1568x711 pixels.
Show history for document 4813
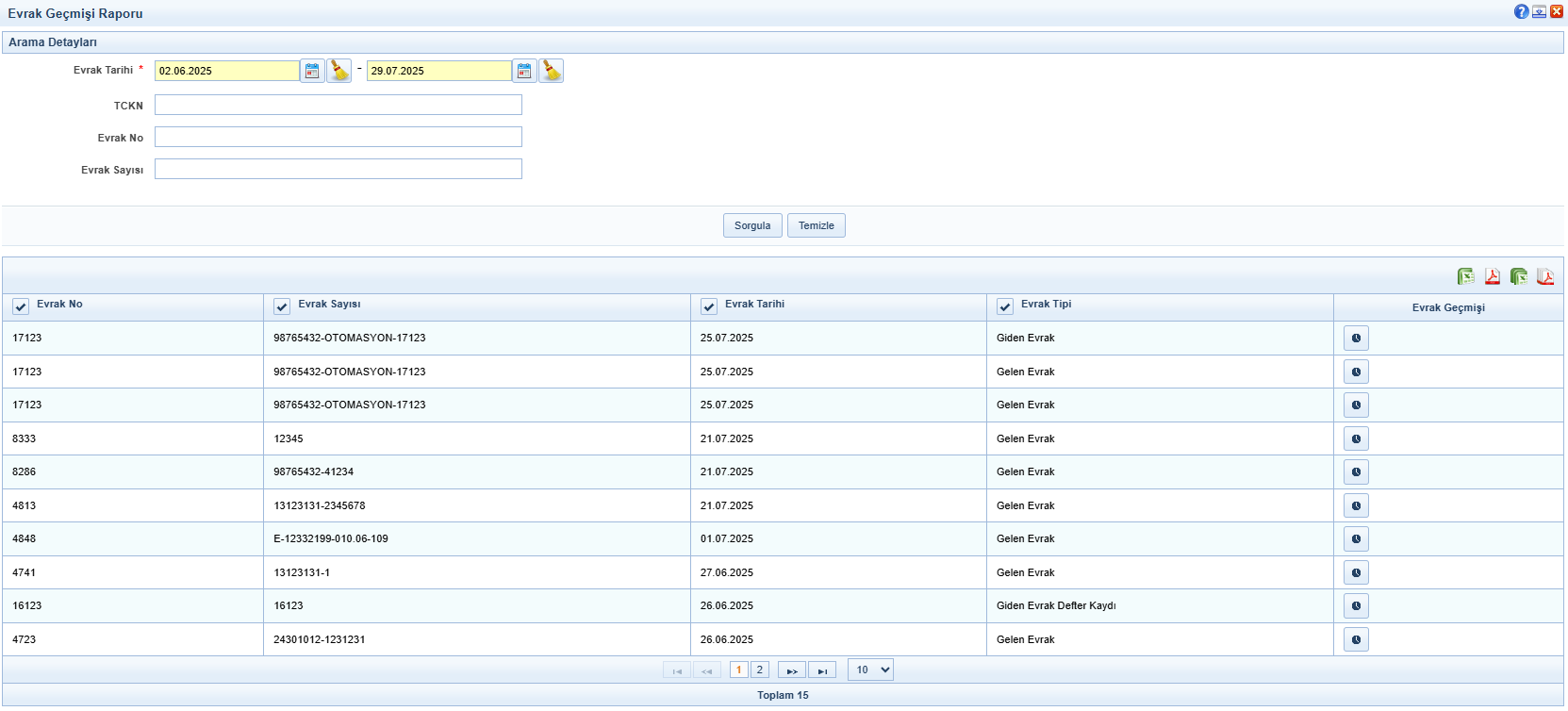[1356, 505]
